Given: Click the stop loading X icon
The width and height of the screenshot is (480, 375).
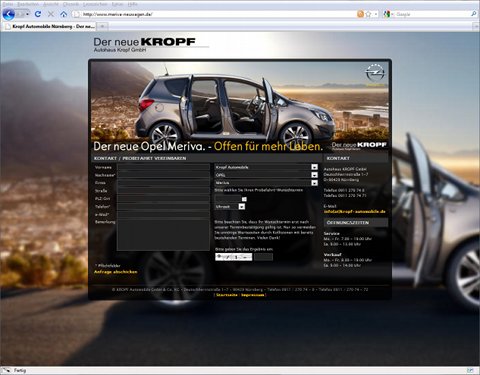Looking at the screenshot, I should coord(51,14).
